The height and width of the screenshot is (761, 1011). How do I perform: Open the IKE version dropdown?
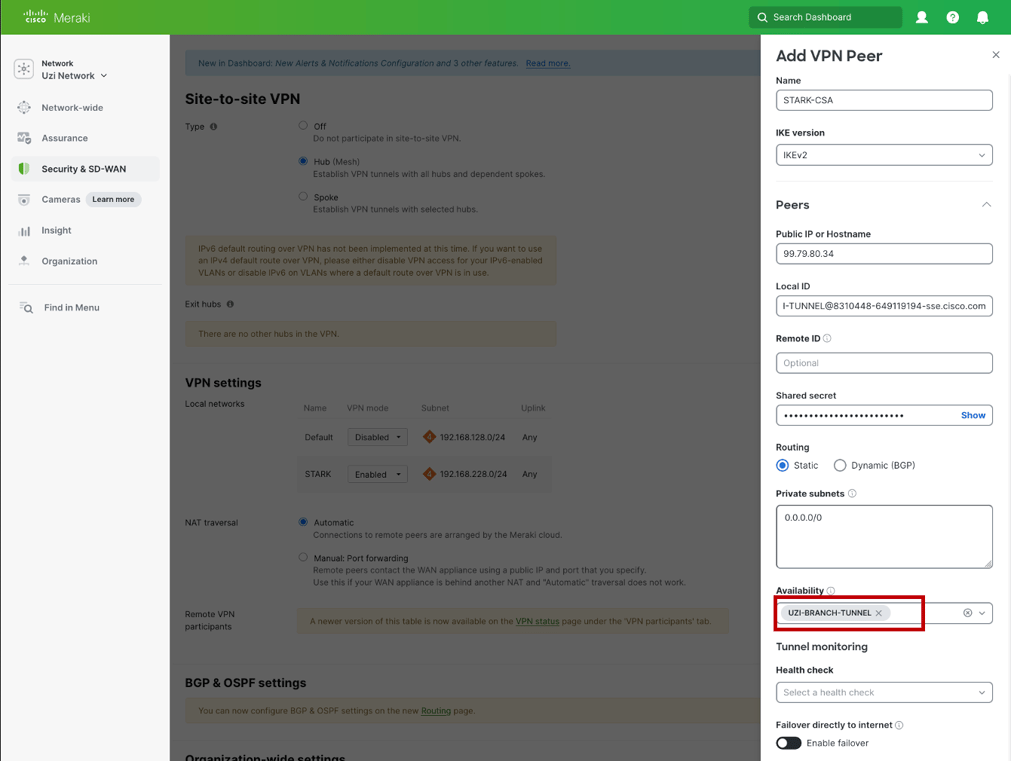click(x=884, y=155)
